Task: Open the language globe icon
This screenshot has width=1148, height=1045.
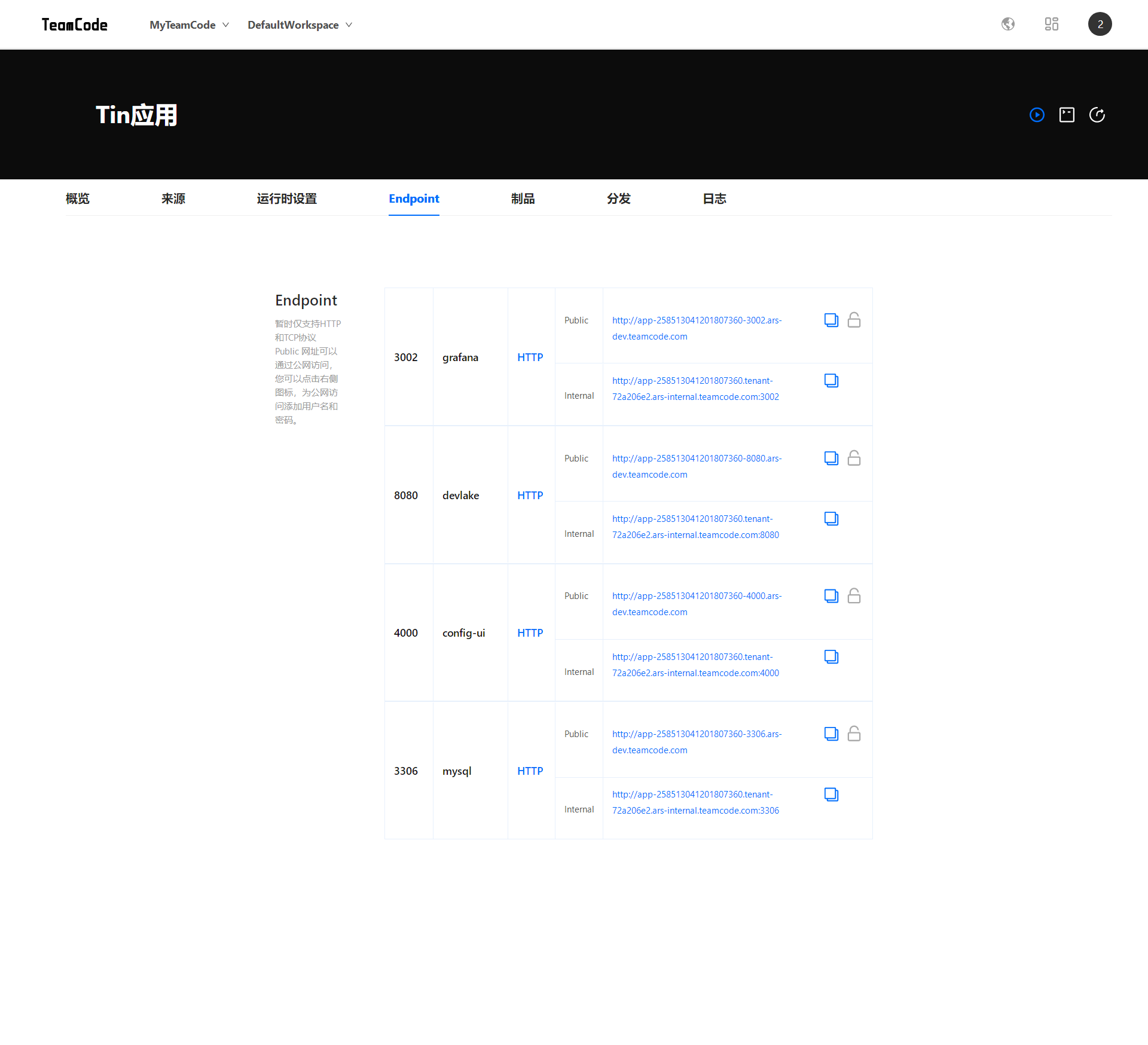Action: click(x=1008, y=24)
